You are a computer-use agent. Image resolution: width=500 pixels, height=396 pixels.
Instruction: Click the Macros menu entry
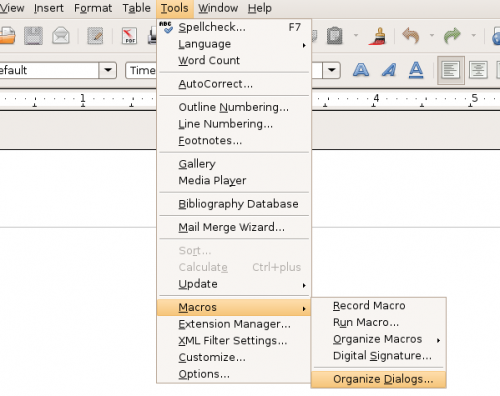pyautogui.click(x=234, y=307)
